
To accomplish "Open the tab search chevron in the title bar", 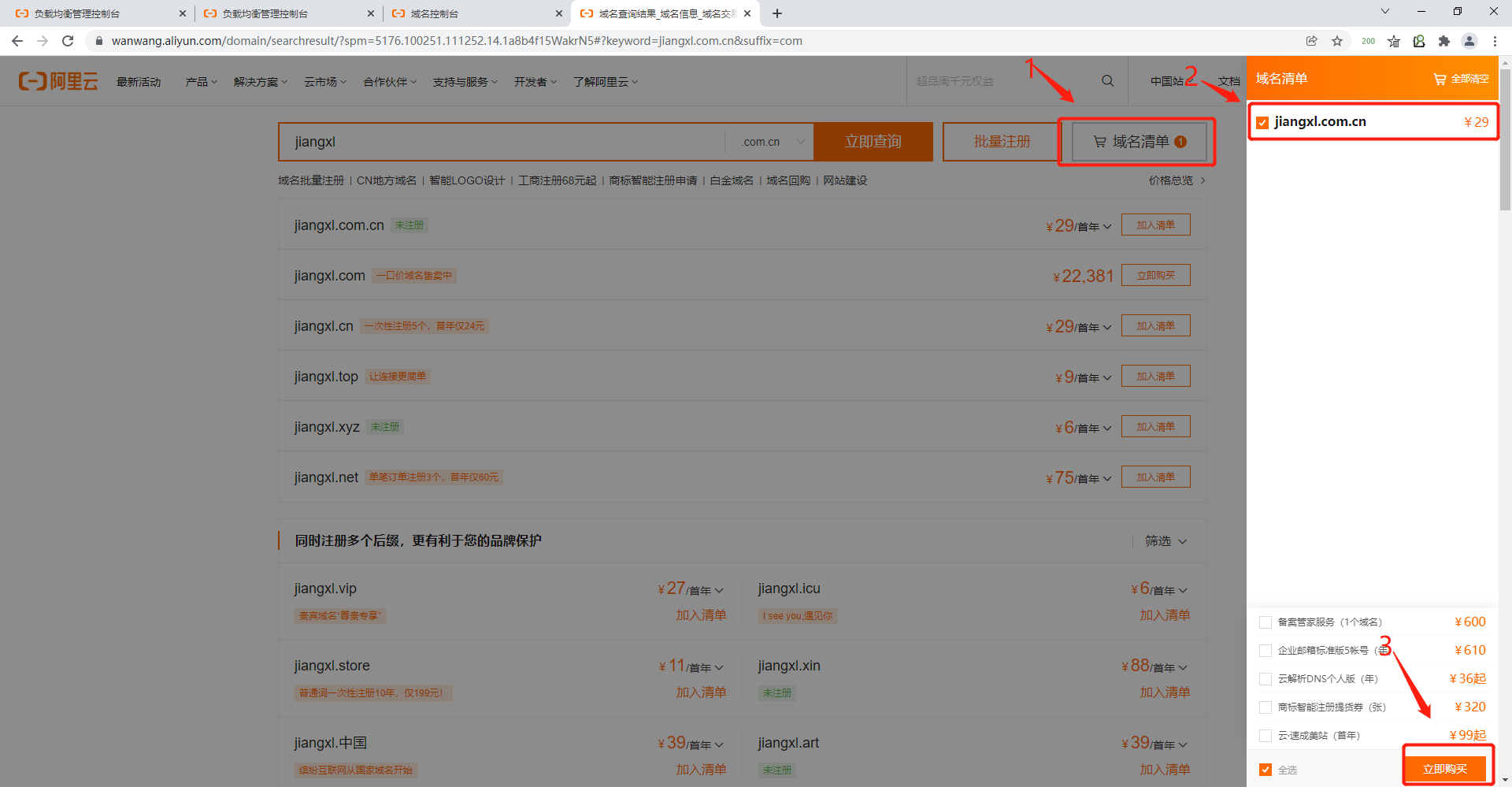I will coord(1385,11).
